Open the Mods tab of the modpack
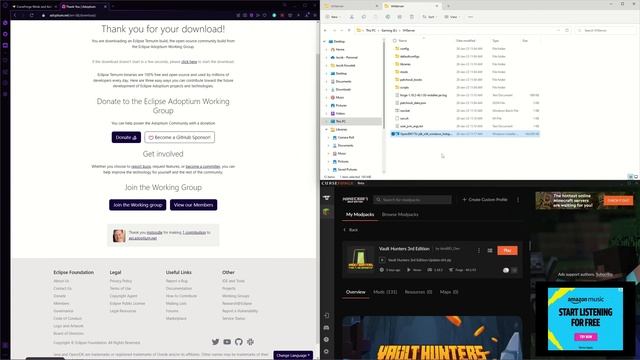The width and height of the screenshot is (640, 360). click(x=385, y=292)
